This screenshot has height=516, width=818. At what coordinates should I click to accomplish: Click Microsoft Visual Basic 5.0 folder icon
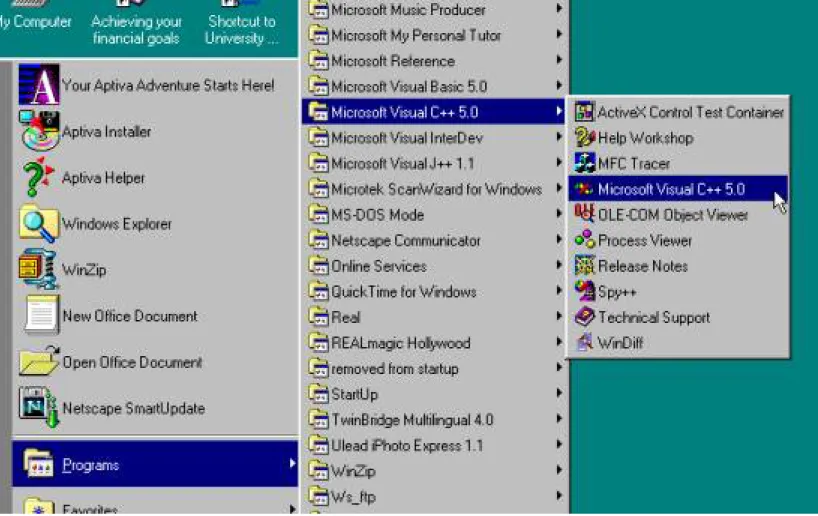[318, 86]
